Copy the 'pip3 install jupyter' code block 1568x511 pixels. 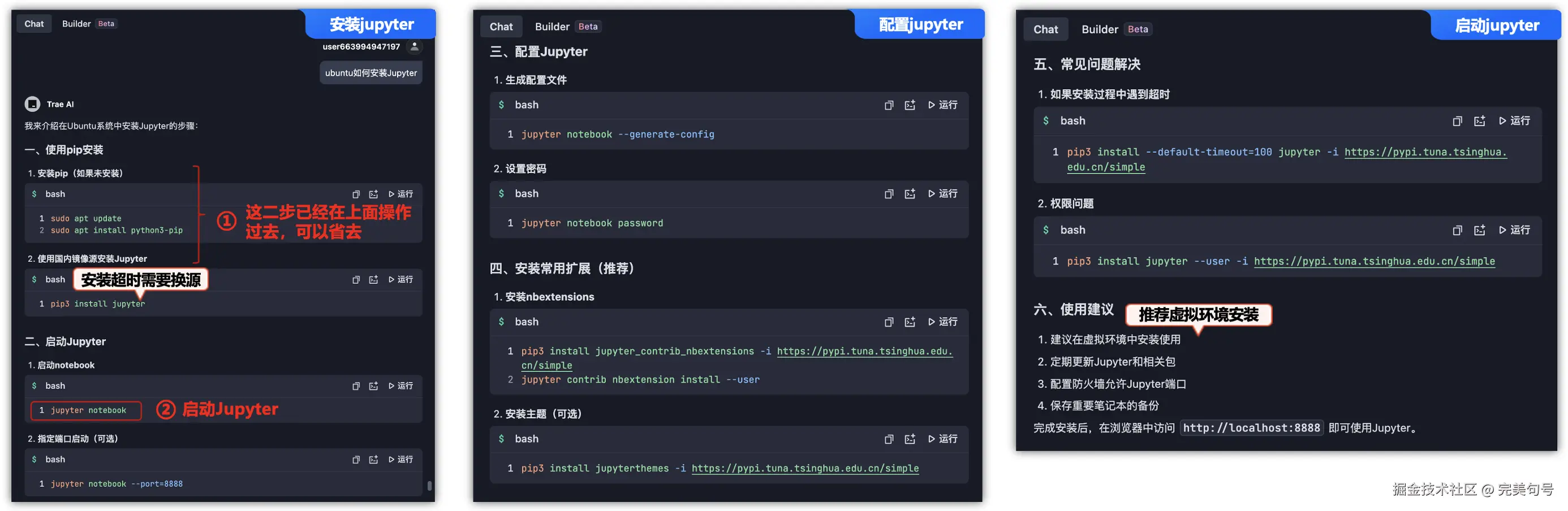pyautogui.click(x=356, y=279)
